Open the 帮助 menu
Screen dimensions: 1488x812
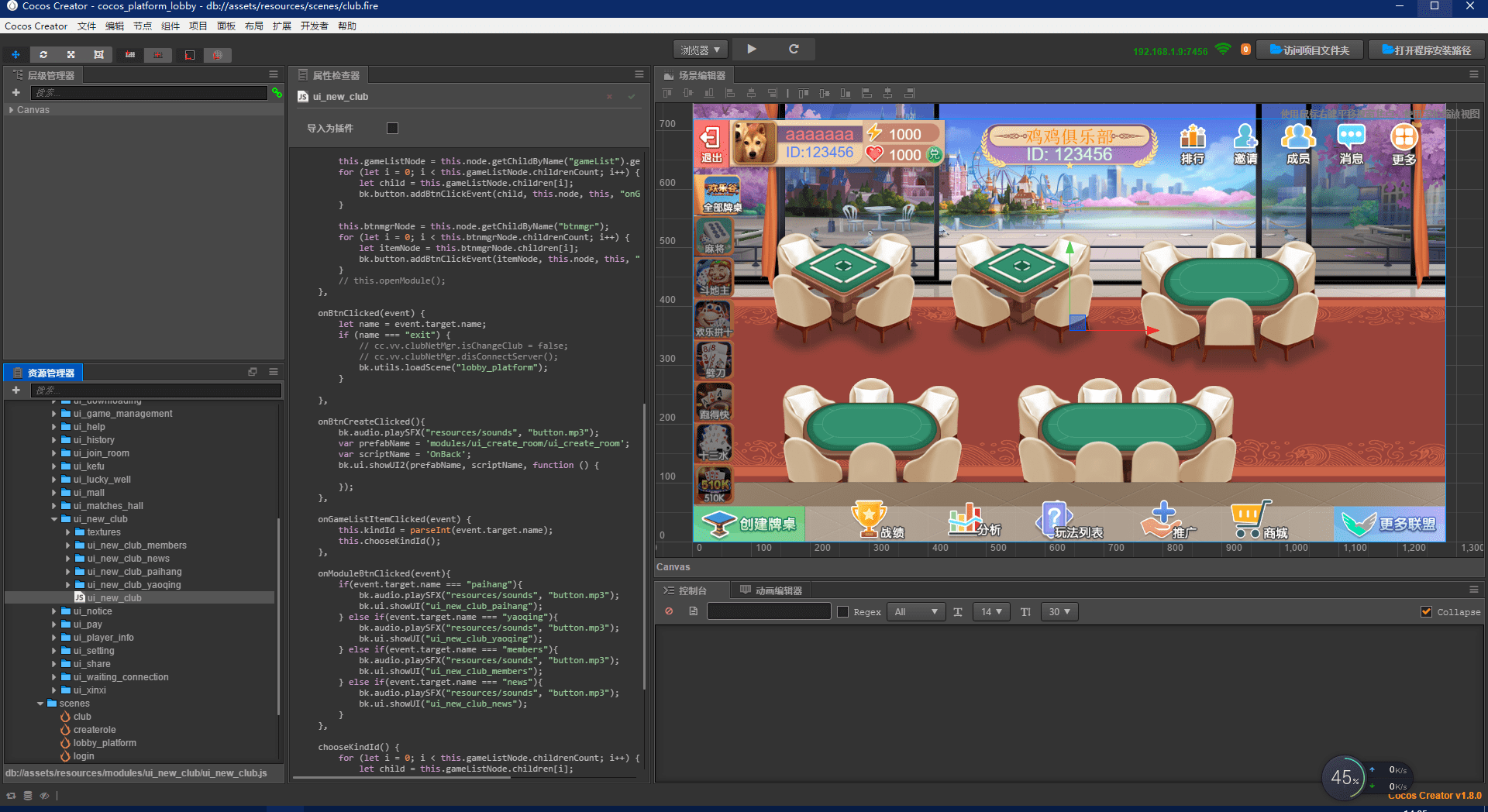(347, 26)
